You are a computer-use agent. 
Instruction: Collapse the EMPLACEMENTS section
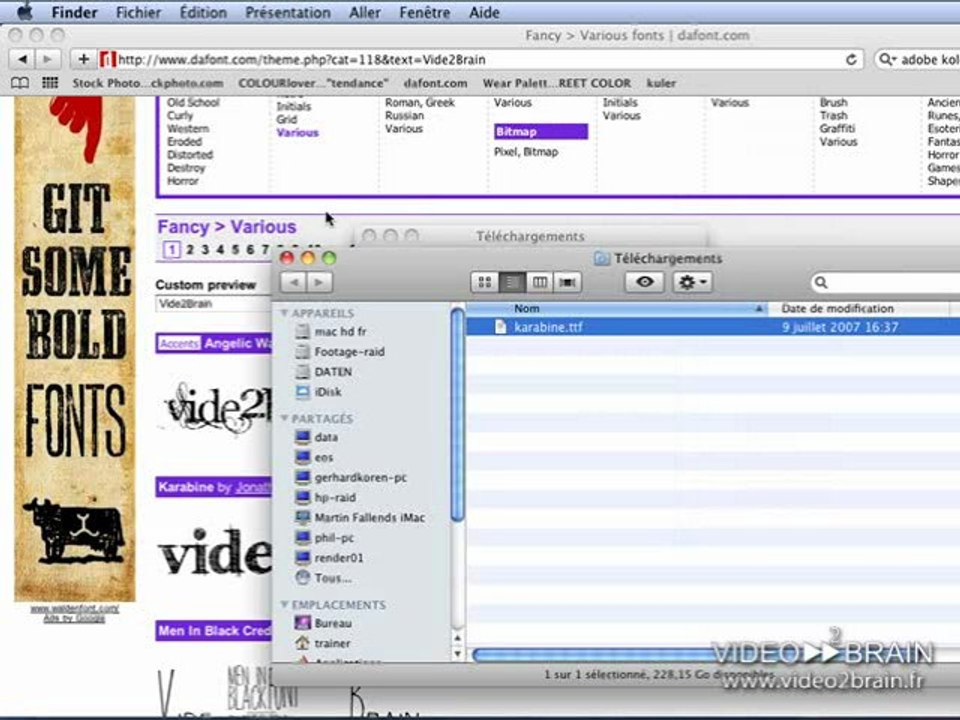pos(284,604)
